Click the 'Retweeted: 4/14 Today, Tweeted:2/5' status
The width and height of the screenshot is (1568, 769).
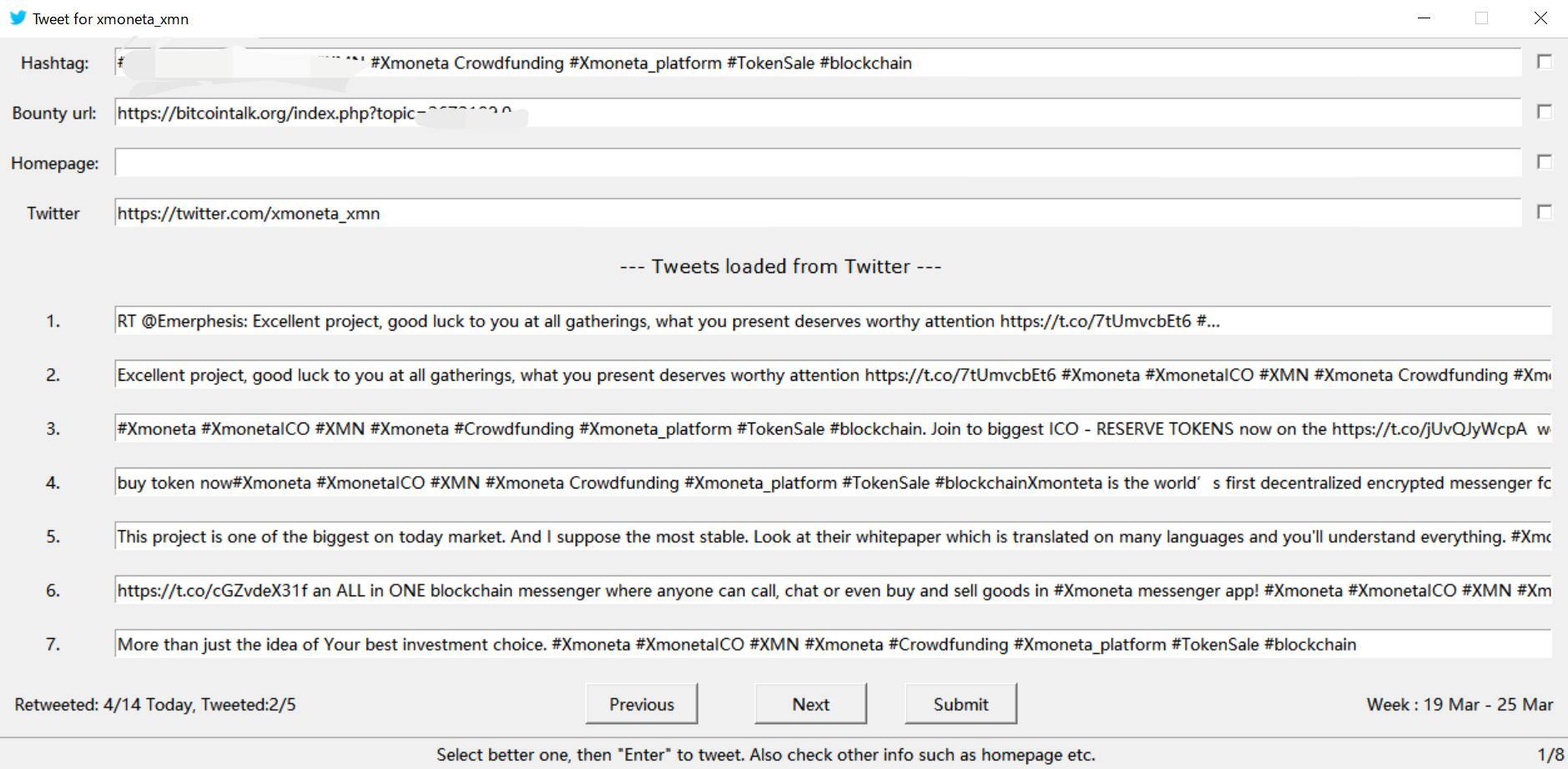pos(155,705)
